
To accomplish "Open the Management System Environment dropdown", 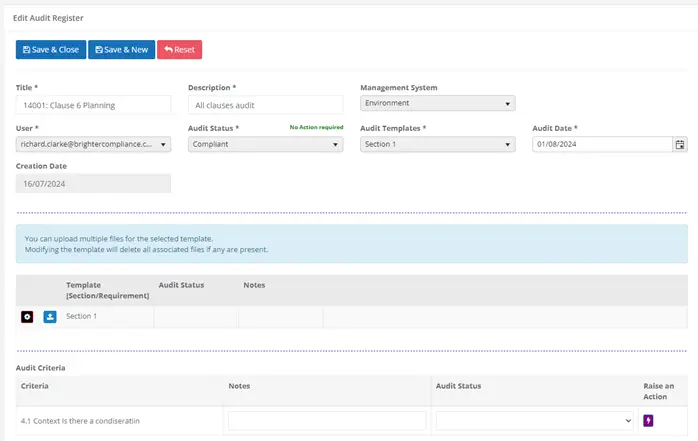I will [438, 103].
